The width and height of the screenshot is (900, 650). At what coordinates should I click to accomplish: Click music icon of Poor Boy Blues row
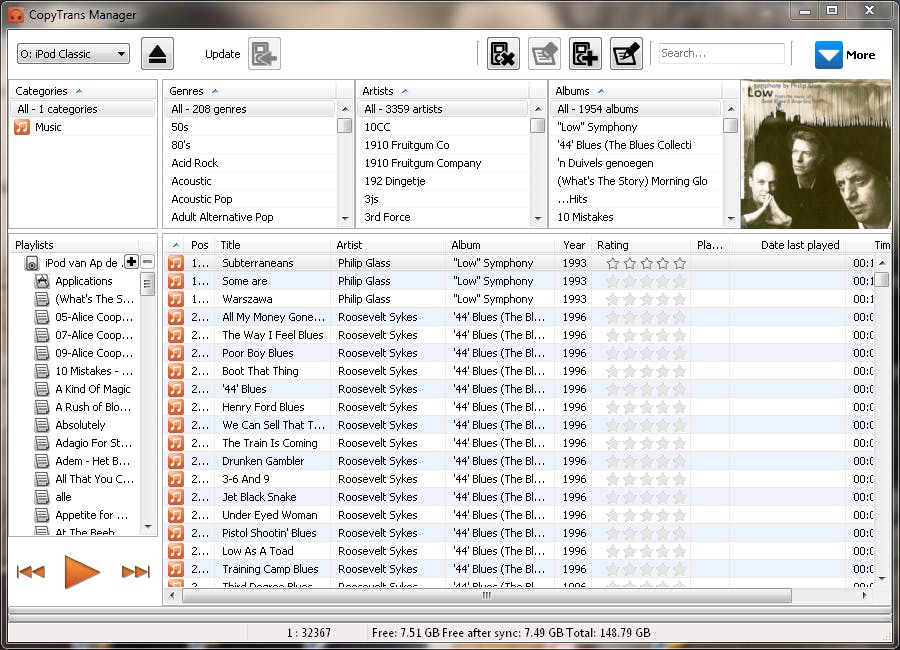click(176, 353)
